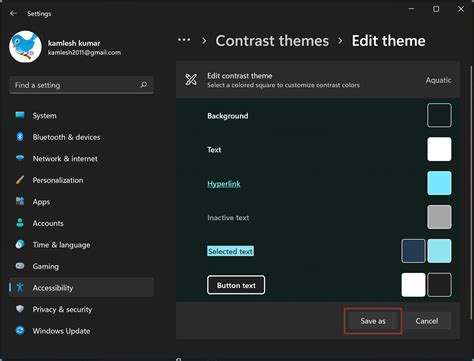Expand the breadcrumb ellipsis menu
The height and width of the screenshot is (361, 474).
click(x=184, y=40)
